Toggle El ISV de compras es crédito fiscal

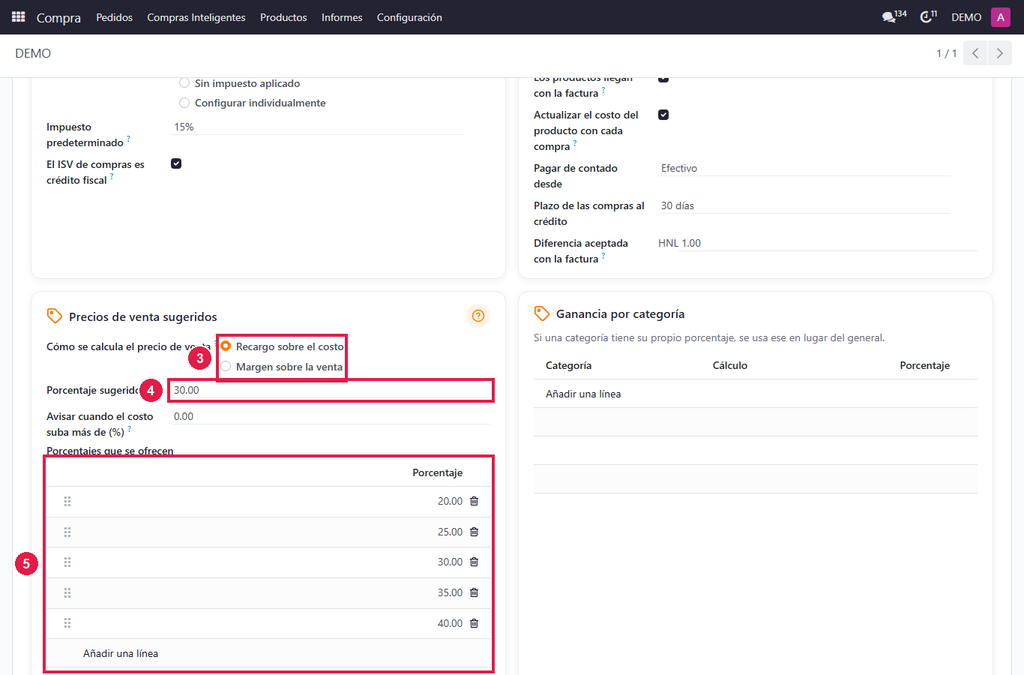176,164
